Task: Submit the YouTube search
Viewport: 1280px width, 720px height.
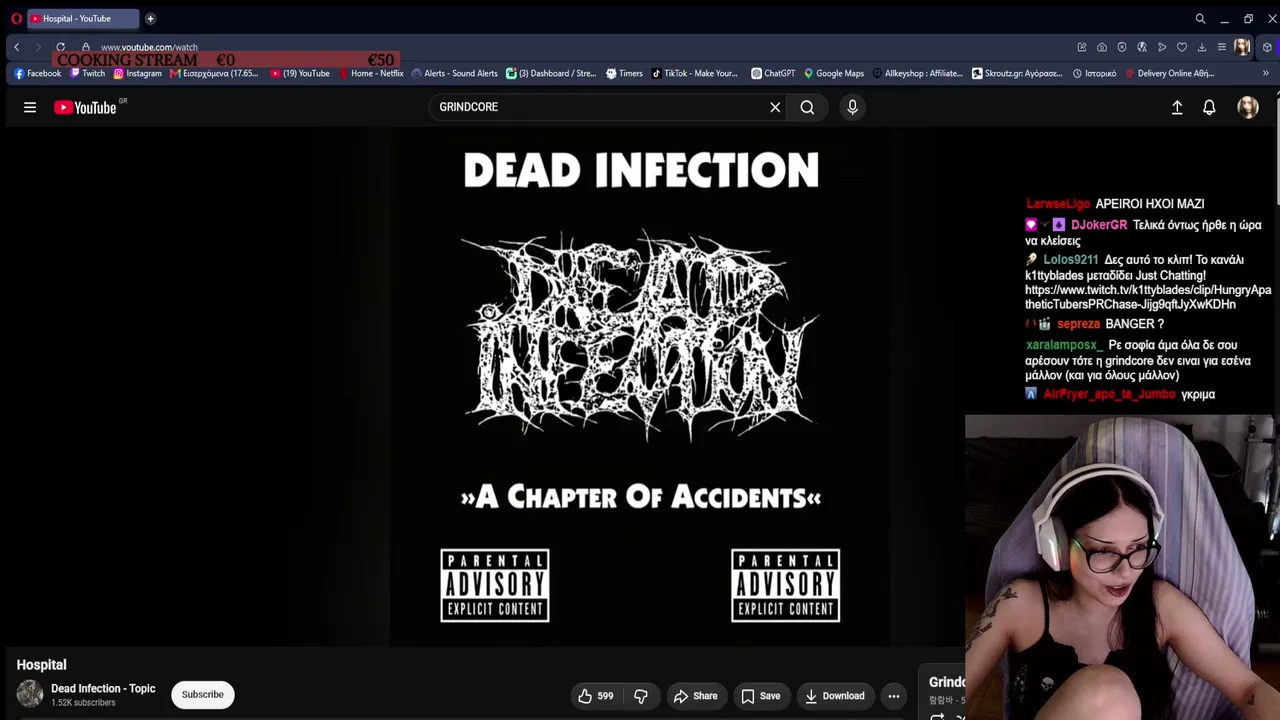Action: coord(807,107)
